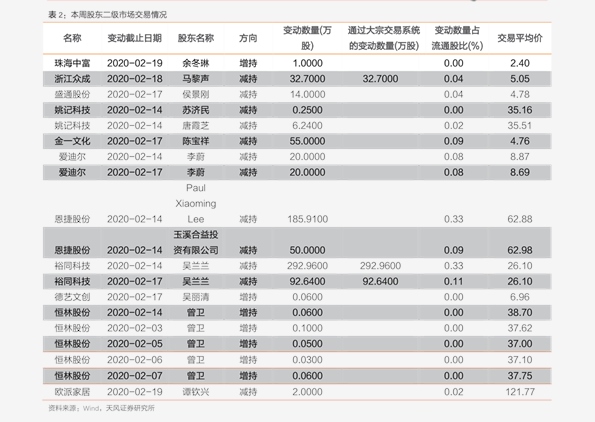Click the 欧派家居 row name cell

[x=72, y=392]
